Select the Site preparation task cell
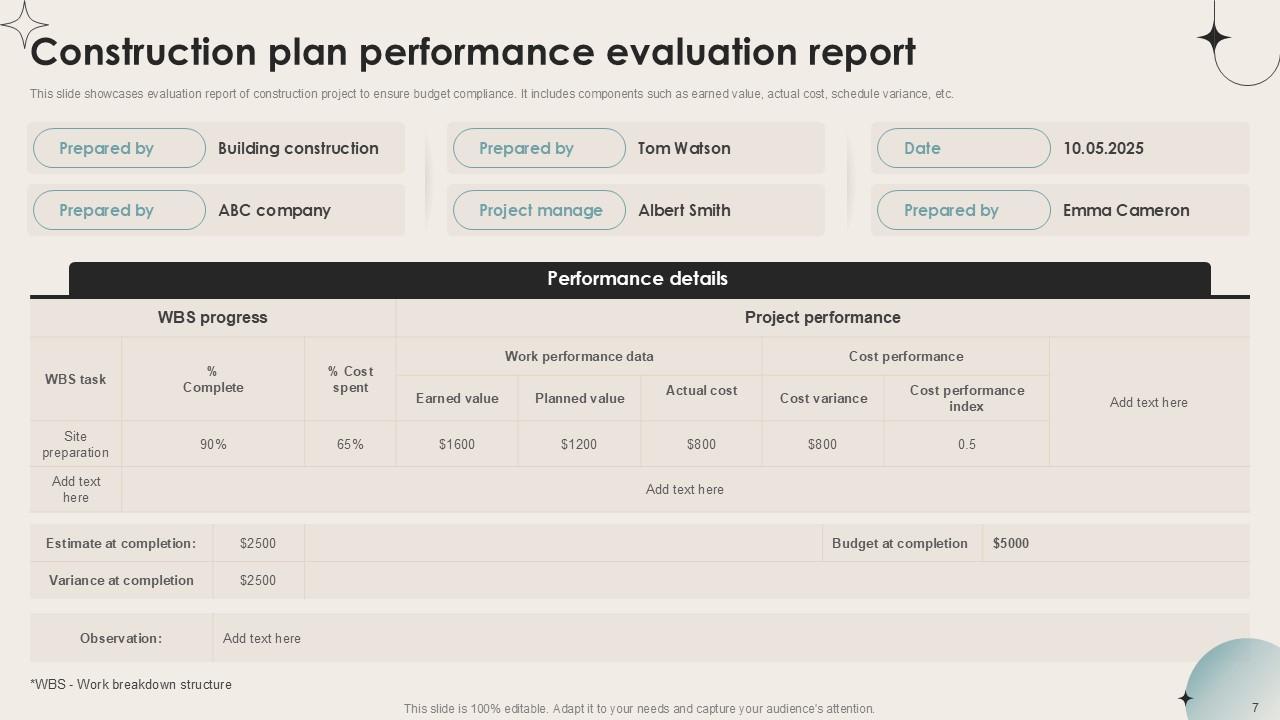This screenshot has height=720, width=1280. coord(76,444)
